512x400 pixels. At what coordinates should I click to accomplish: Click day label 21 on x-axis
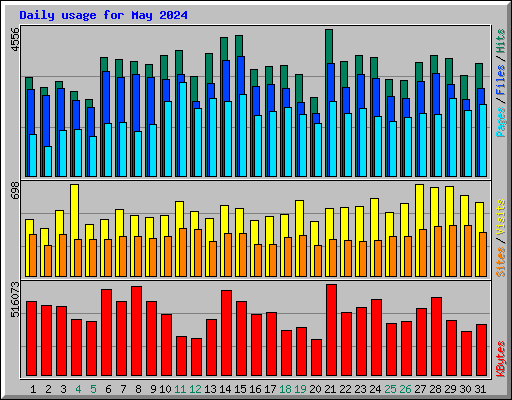pos(330,389)
